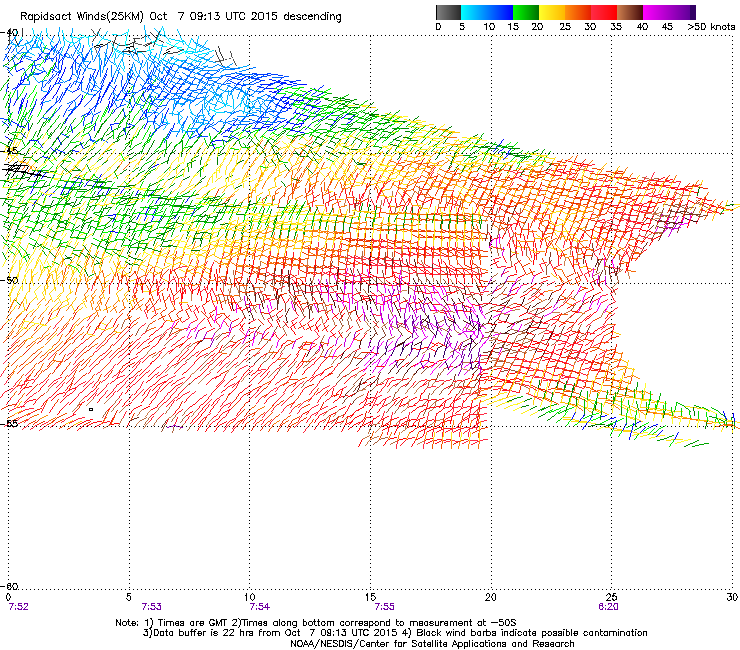Image resolution: width=740 pixels, height=650 pixels.
Task: Click the orange 25-30 knots legend segment
Action: pyautogui.click(x=578, y=12)
